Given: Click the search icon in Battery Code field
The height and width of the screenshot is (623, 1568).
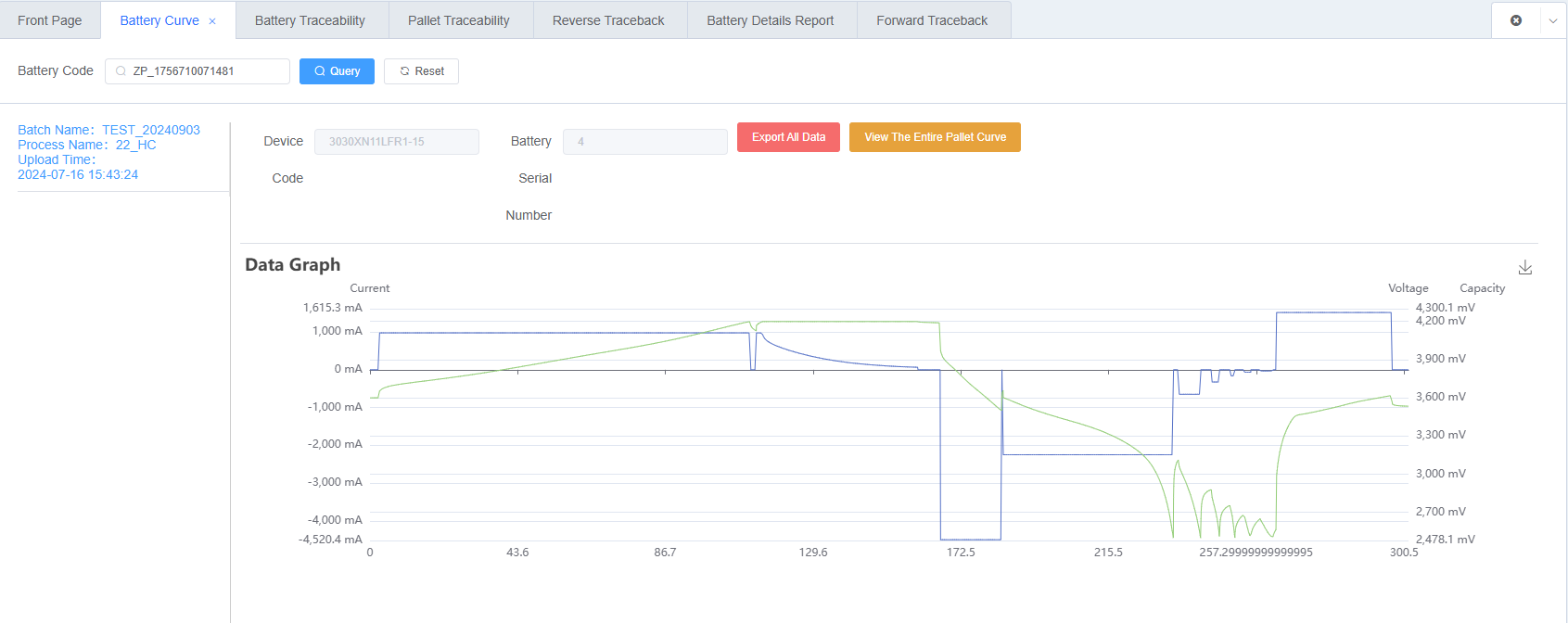Looking at the screenshot, I should pyautogui.click(x=121, y=71).
